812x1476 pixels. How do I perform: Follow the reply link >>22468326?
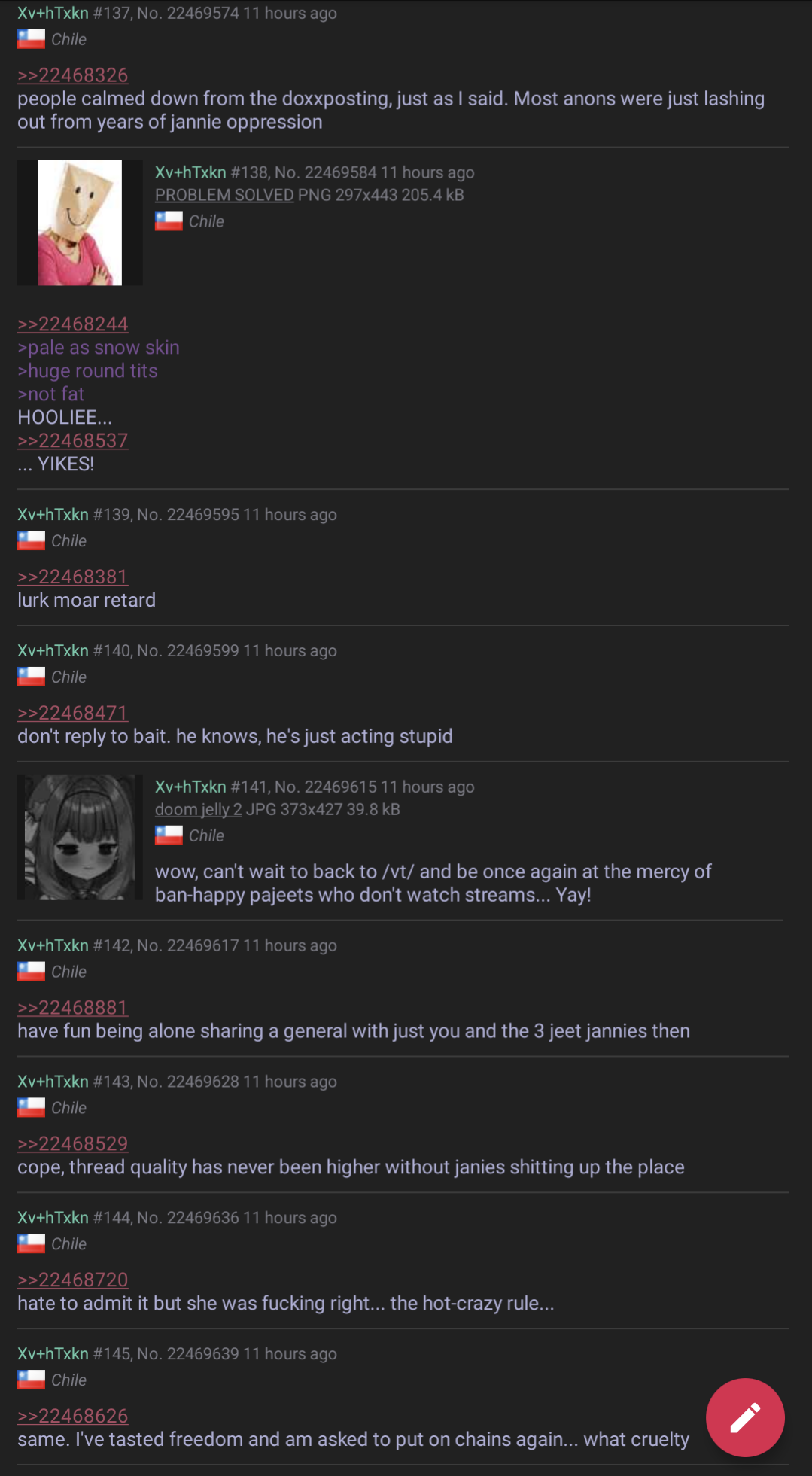(x=73, y=75)
